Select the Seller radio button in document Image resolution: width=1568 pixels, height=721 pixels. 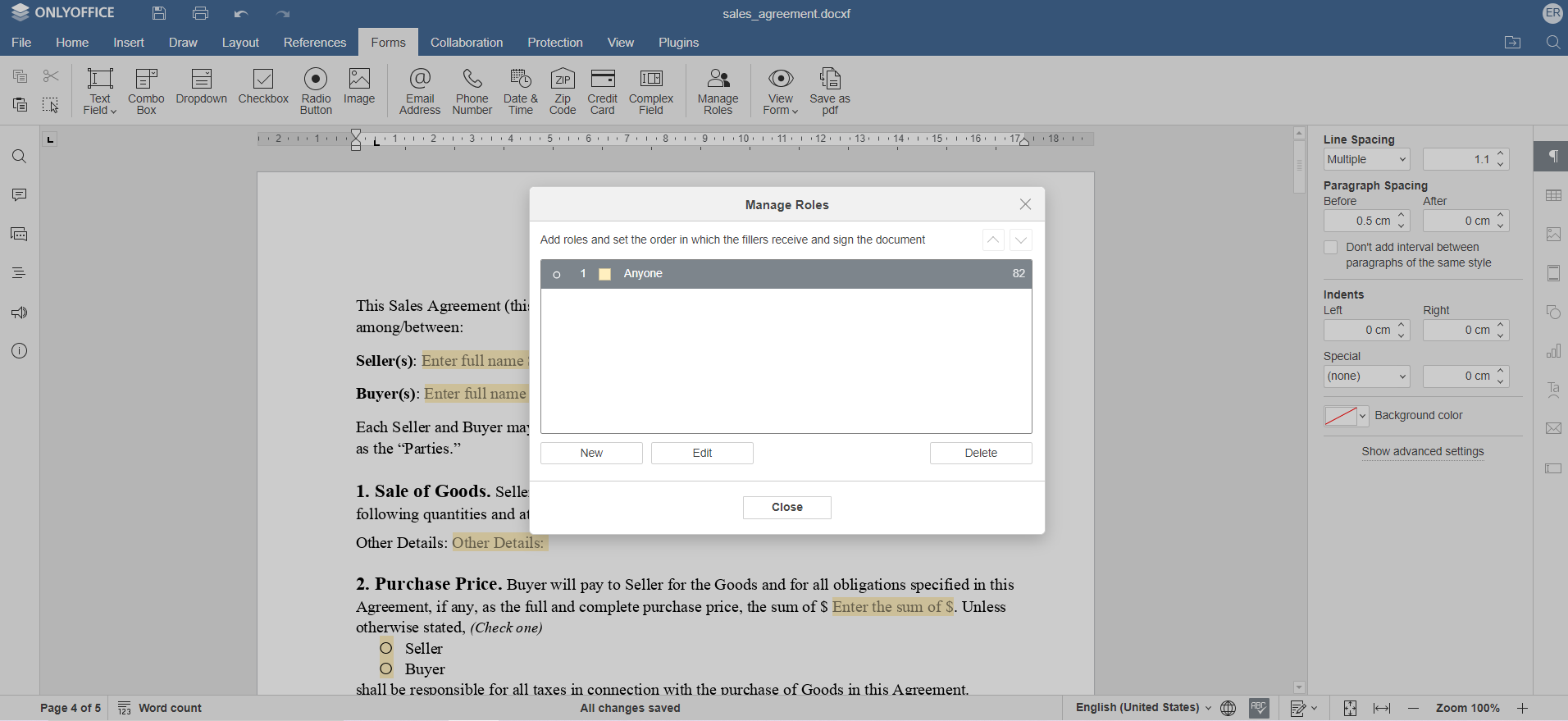(x=386, y=649)
